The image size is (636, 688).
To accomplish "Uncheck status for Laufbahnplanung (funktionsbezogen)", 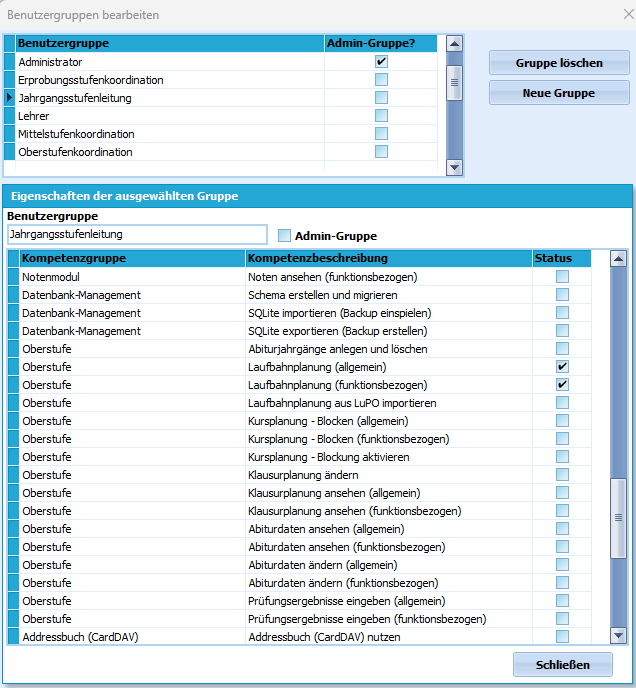I will [562, 384].
